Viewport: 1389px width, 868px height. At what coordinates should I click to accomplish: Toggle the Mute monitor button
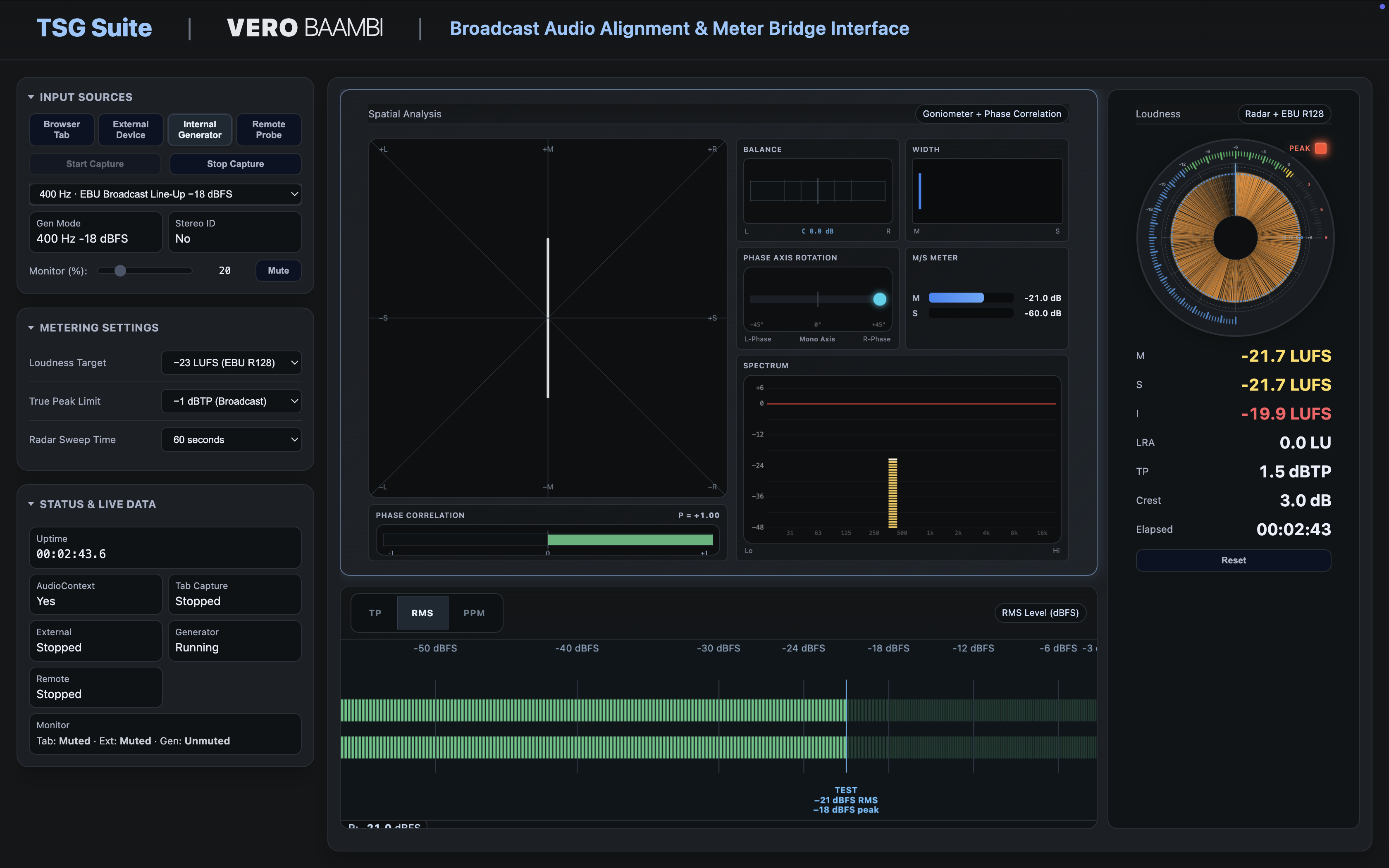pos(278,270)
